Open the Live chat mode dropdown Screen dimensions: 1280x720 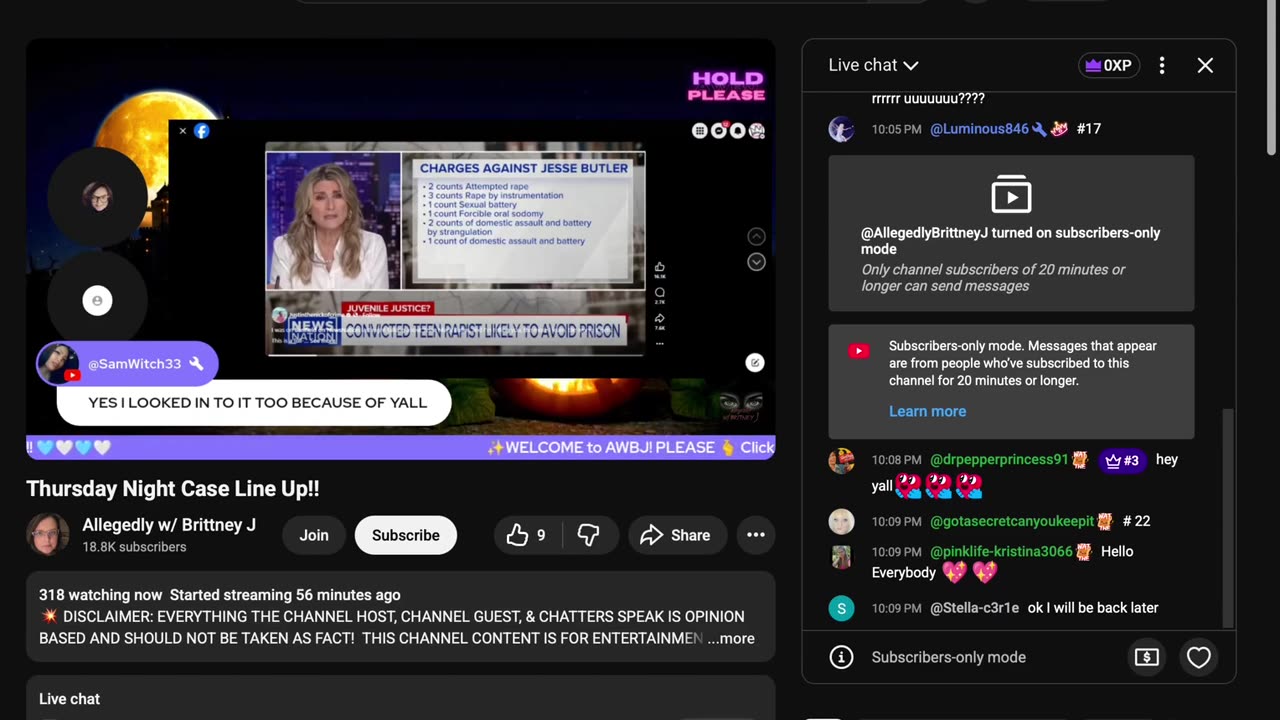tap(873, 65)
